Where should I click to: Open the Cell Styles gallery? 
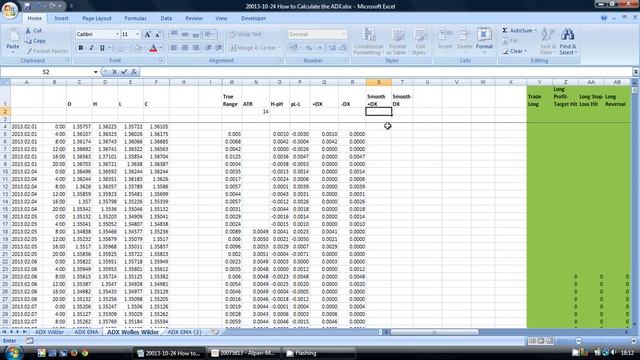420,41
